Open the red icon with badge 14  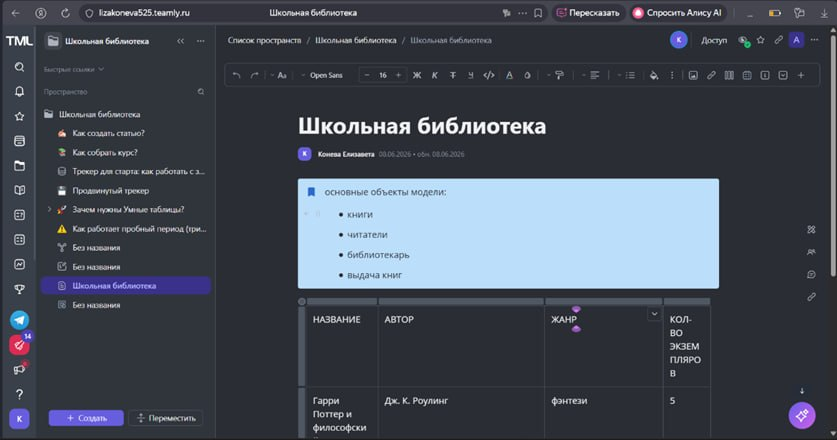coord(19,345)
